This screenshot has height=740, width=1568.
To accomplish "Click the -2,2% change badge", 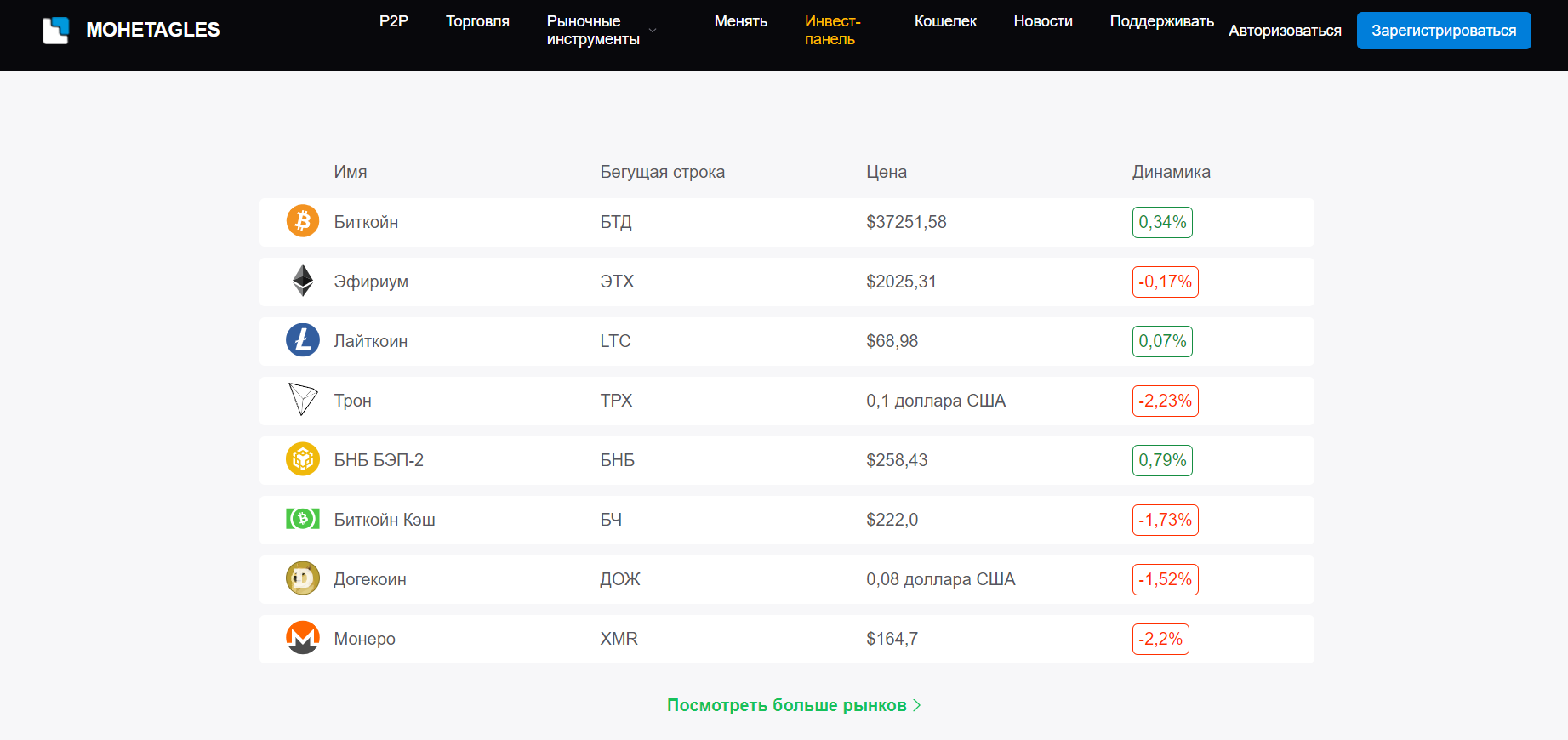I will point(1160,639).
